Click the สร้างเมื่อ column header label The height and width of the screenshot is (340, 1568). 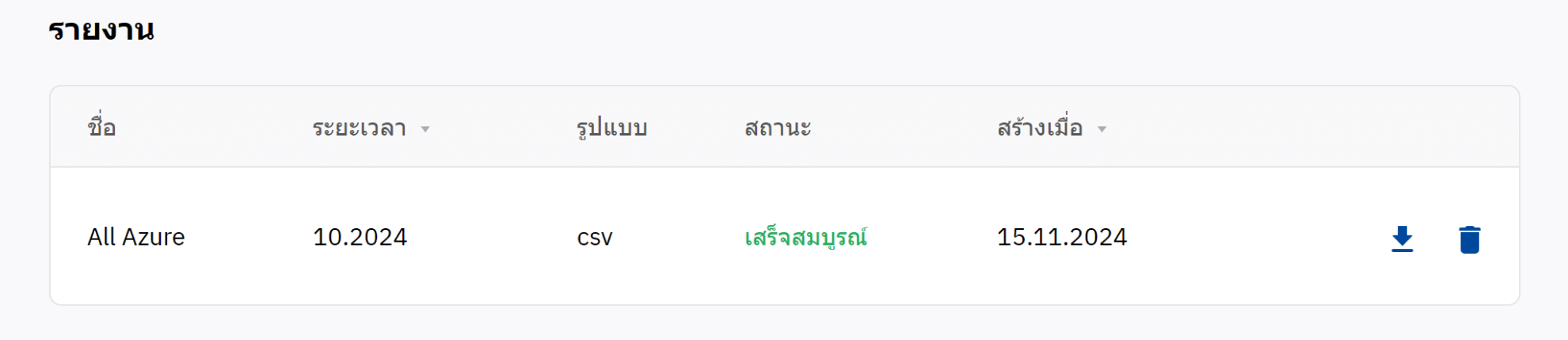1039,128
